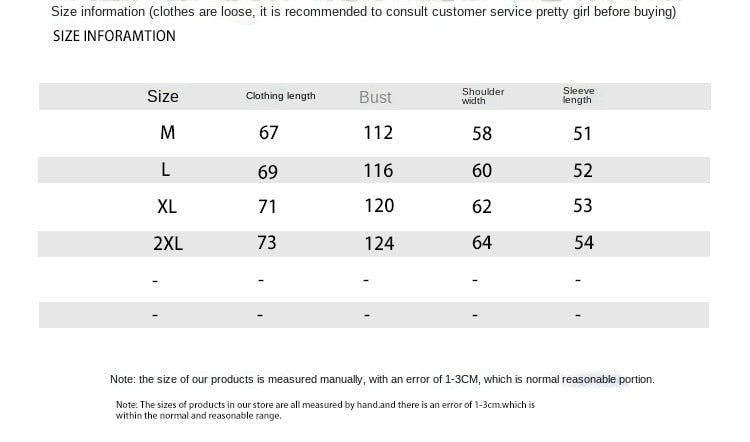
Task: Select the Shoulder width header
Action: tap(483, 96)
